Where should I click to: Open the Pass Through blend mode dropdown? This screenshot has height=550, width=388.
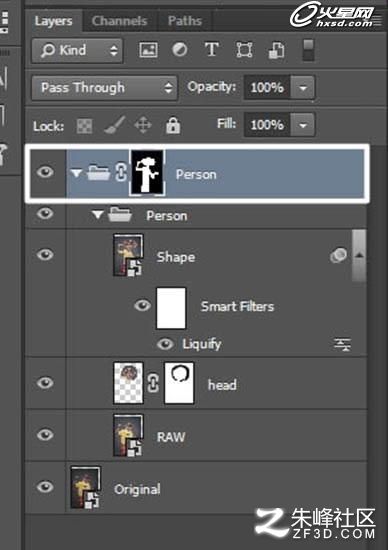click(104, 88)
